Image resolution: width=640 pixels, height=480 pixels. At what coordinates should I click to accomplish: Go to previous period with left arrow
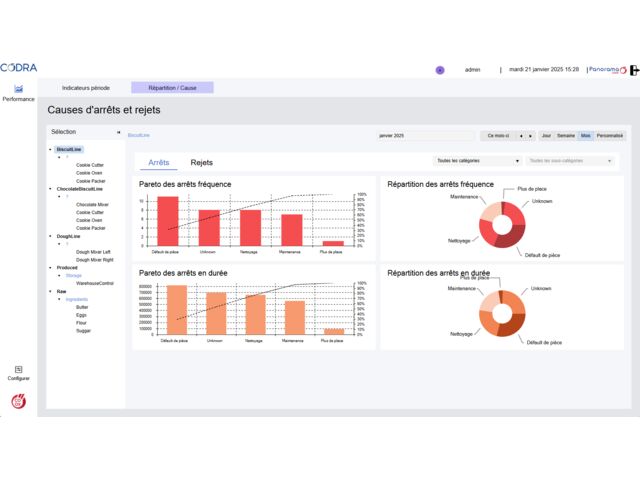pos(520,135)
